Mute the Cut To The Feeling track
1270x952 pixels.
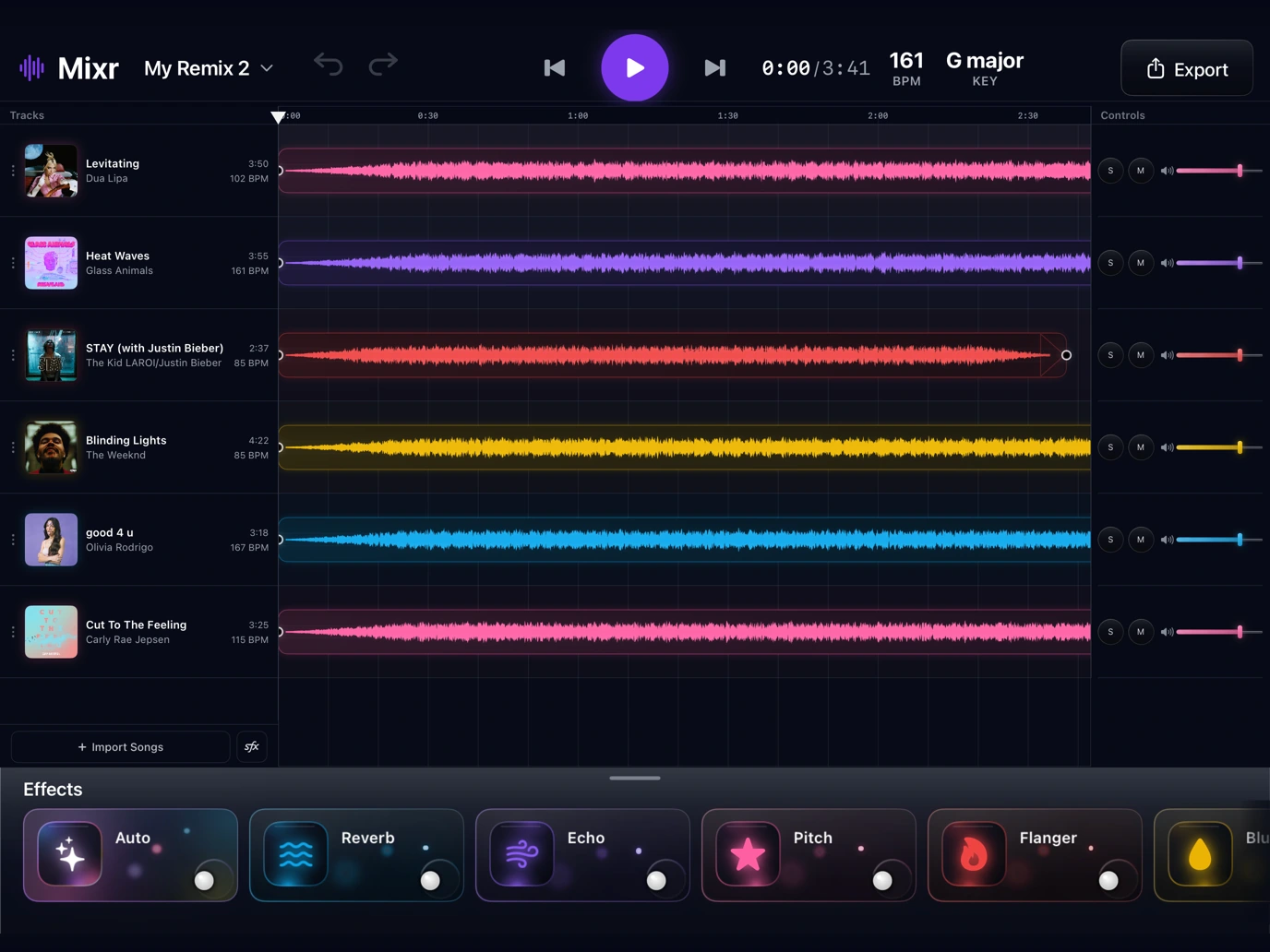coord(1141,632)
